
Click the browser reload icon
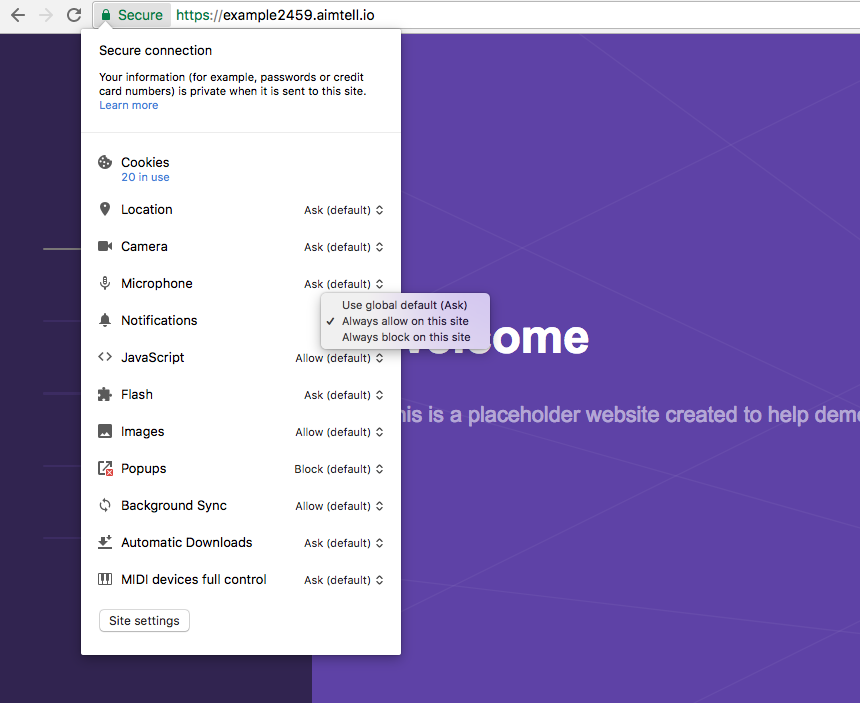tap(74, 15)
